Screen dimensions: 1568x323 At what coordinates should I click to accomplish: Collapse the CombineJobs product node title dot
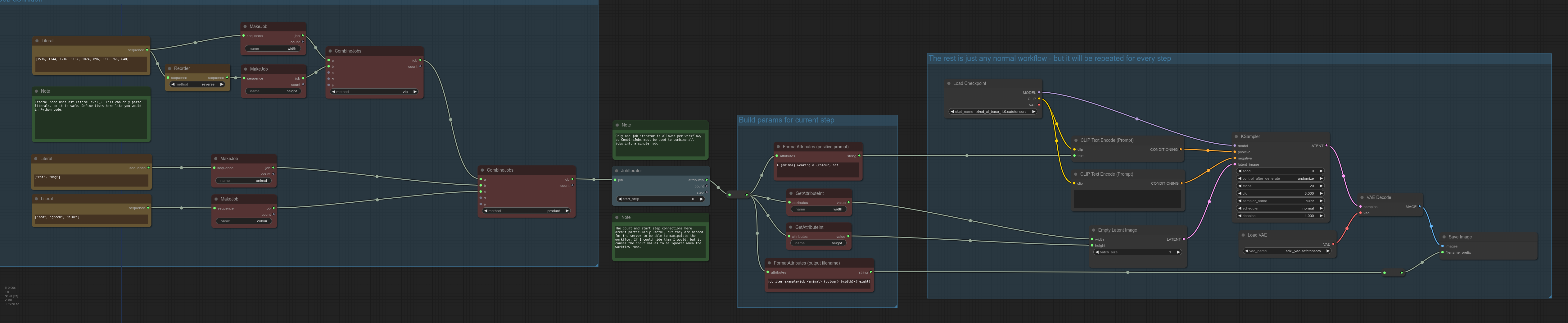pos(482,171)
